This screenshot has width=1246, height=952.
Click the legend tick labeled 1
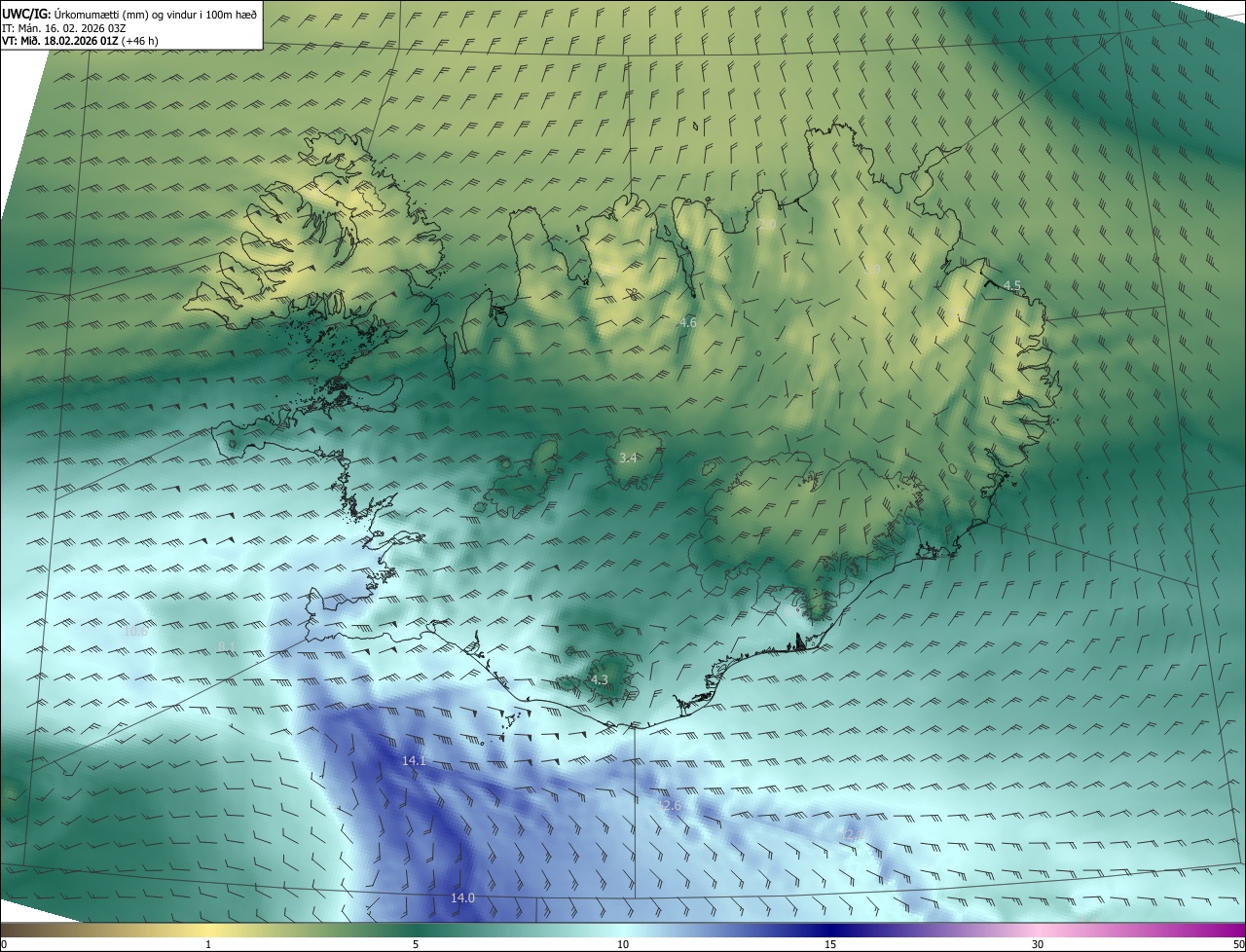coord(208,945)
